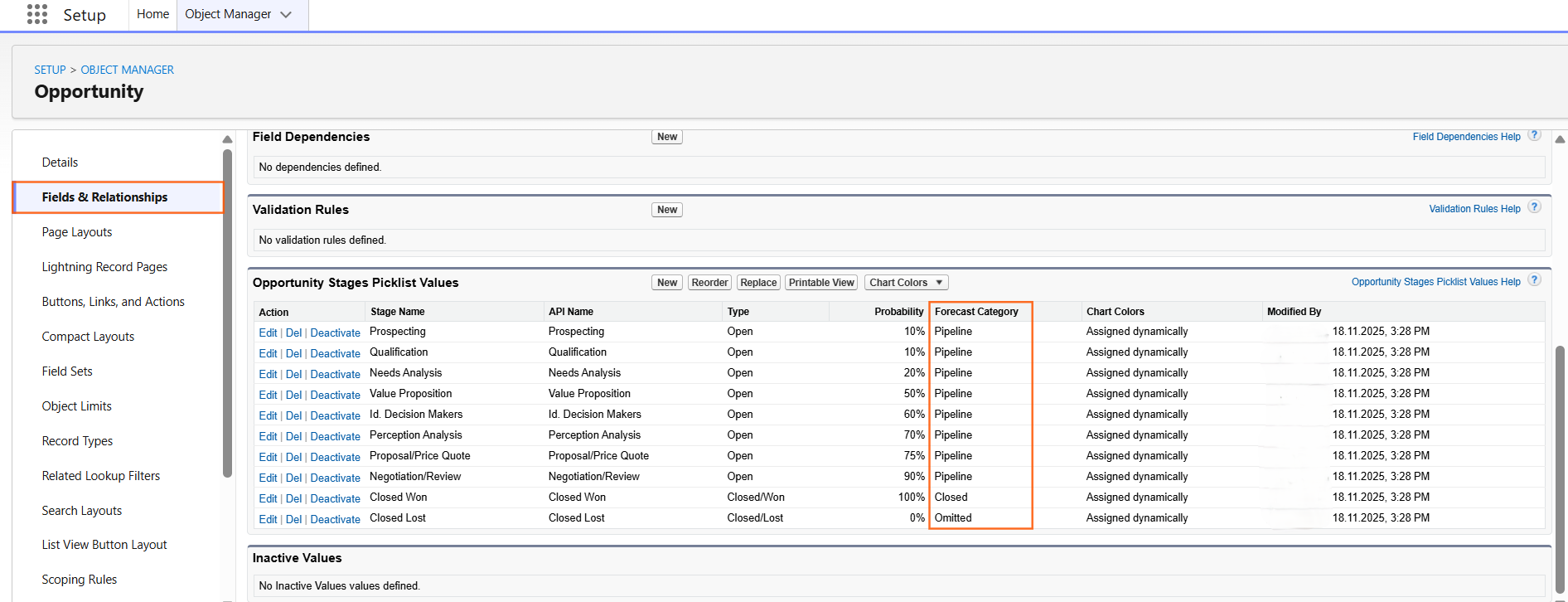Open the App Launcher grid icon
Screen dimensions: 1568x602
point(37,14)
